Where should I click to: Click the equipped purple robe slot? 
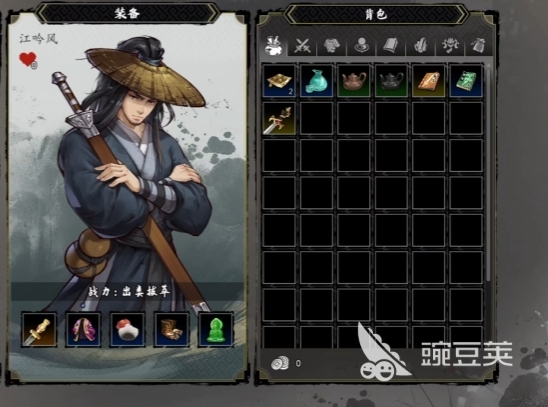pos(83,330)
